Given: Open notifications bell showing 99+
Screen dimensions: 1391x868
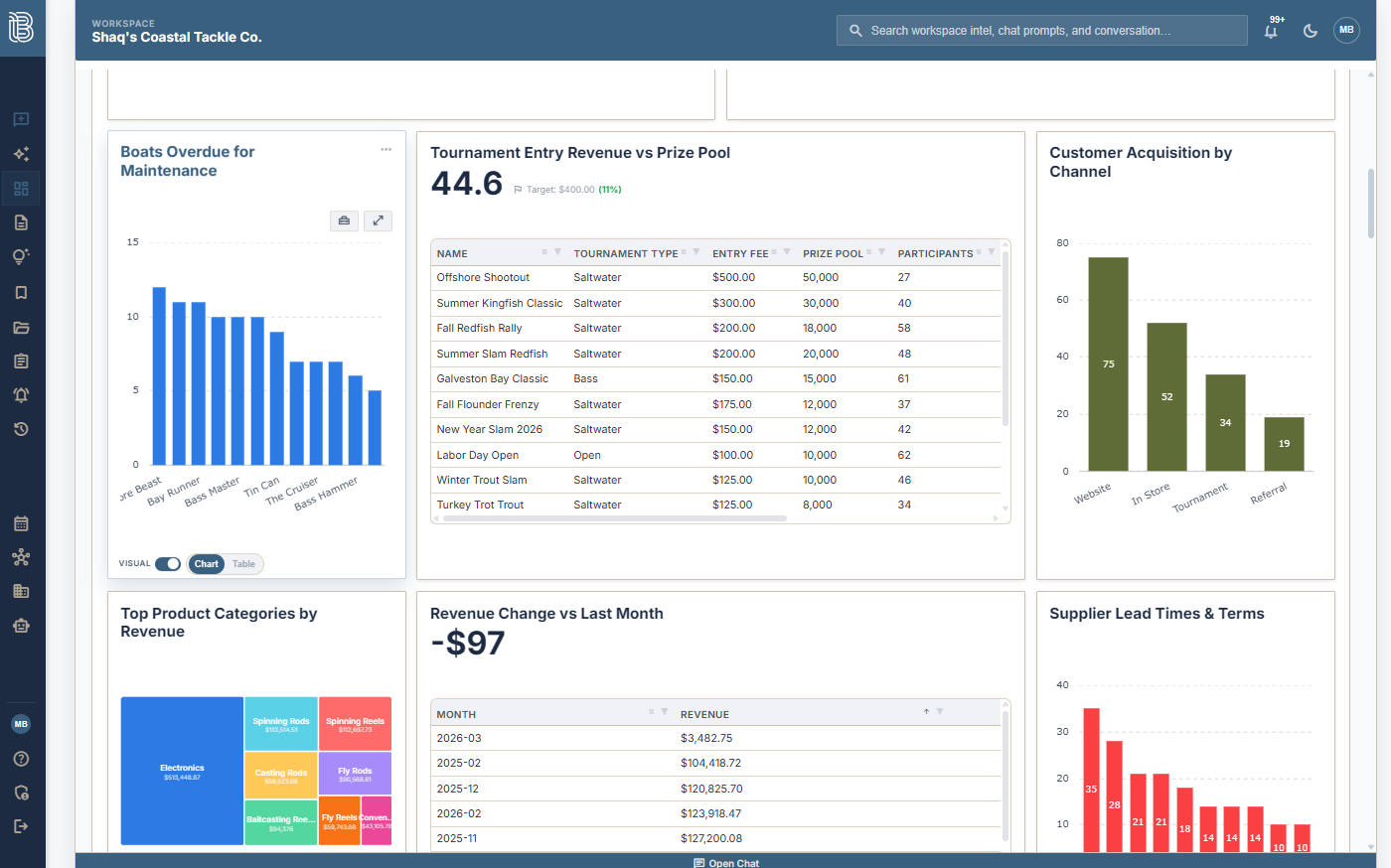Looking at the screenshot, I should 1271,31.
